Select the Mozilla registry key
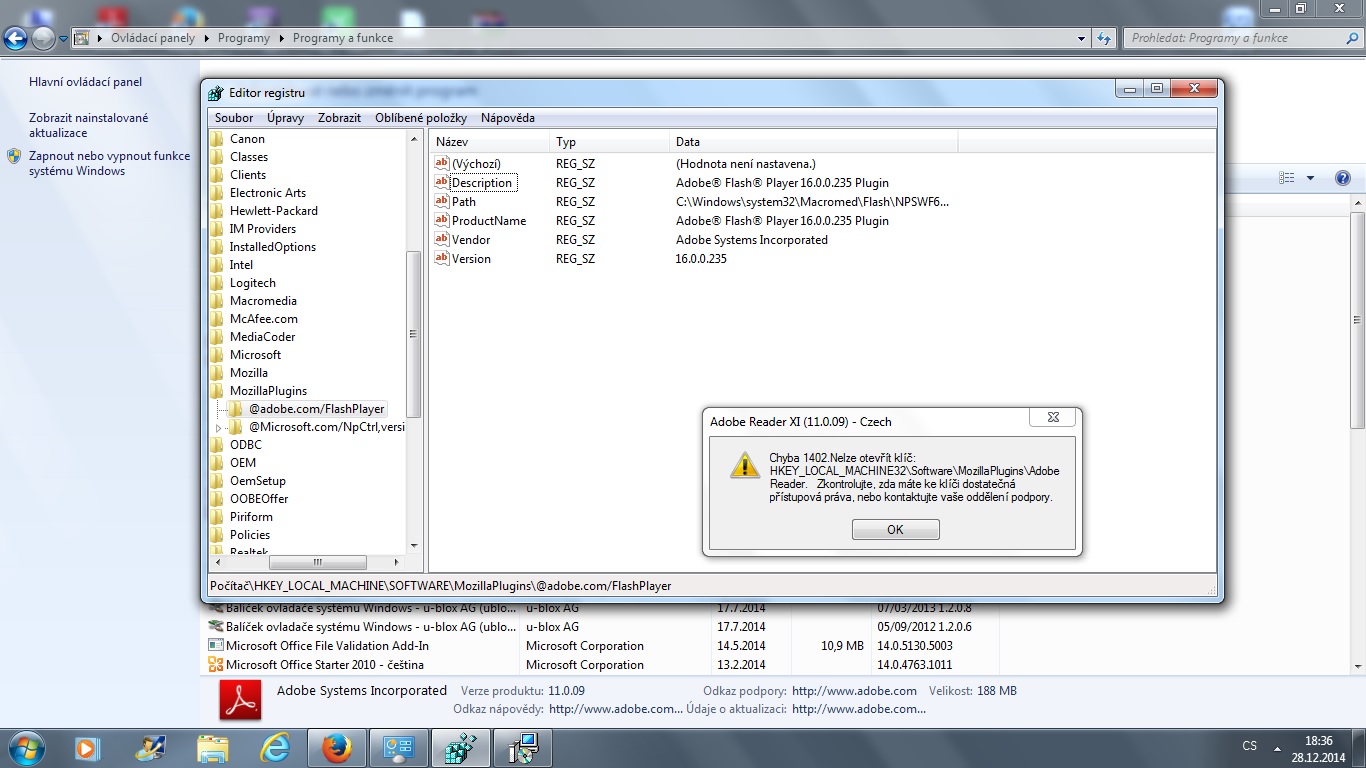Screen dimensions: 1366x768 point(248,373)
